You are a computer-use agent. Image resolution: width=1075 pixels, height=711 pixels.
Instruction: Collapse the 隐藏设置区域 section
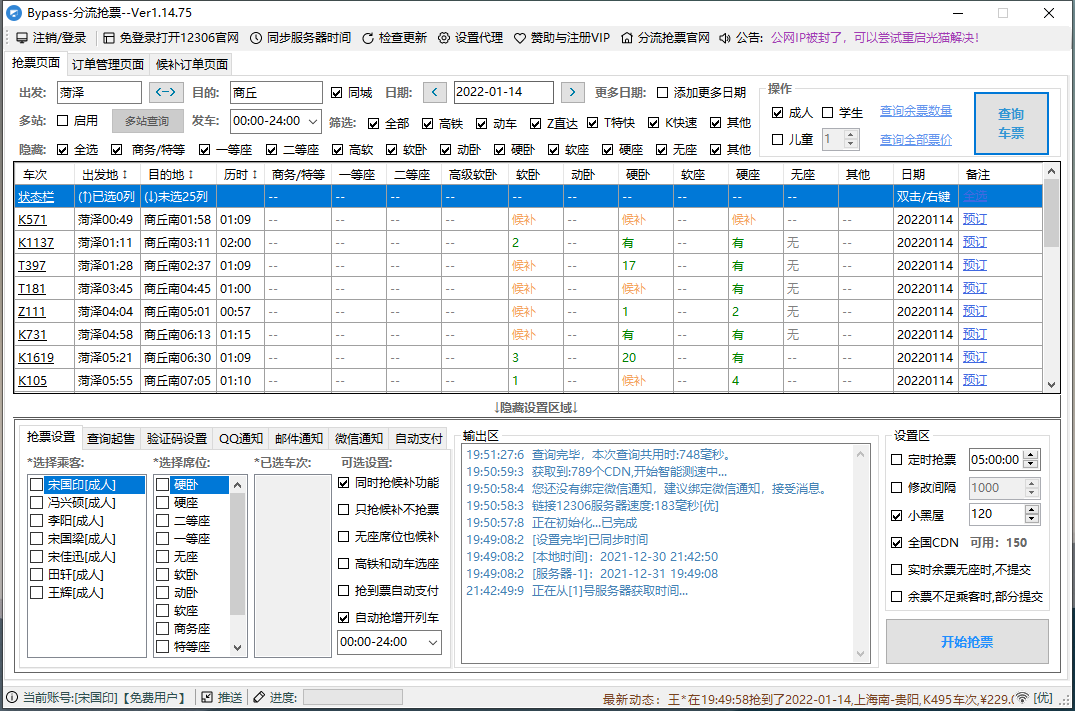(537, 405)
